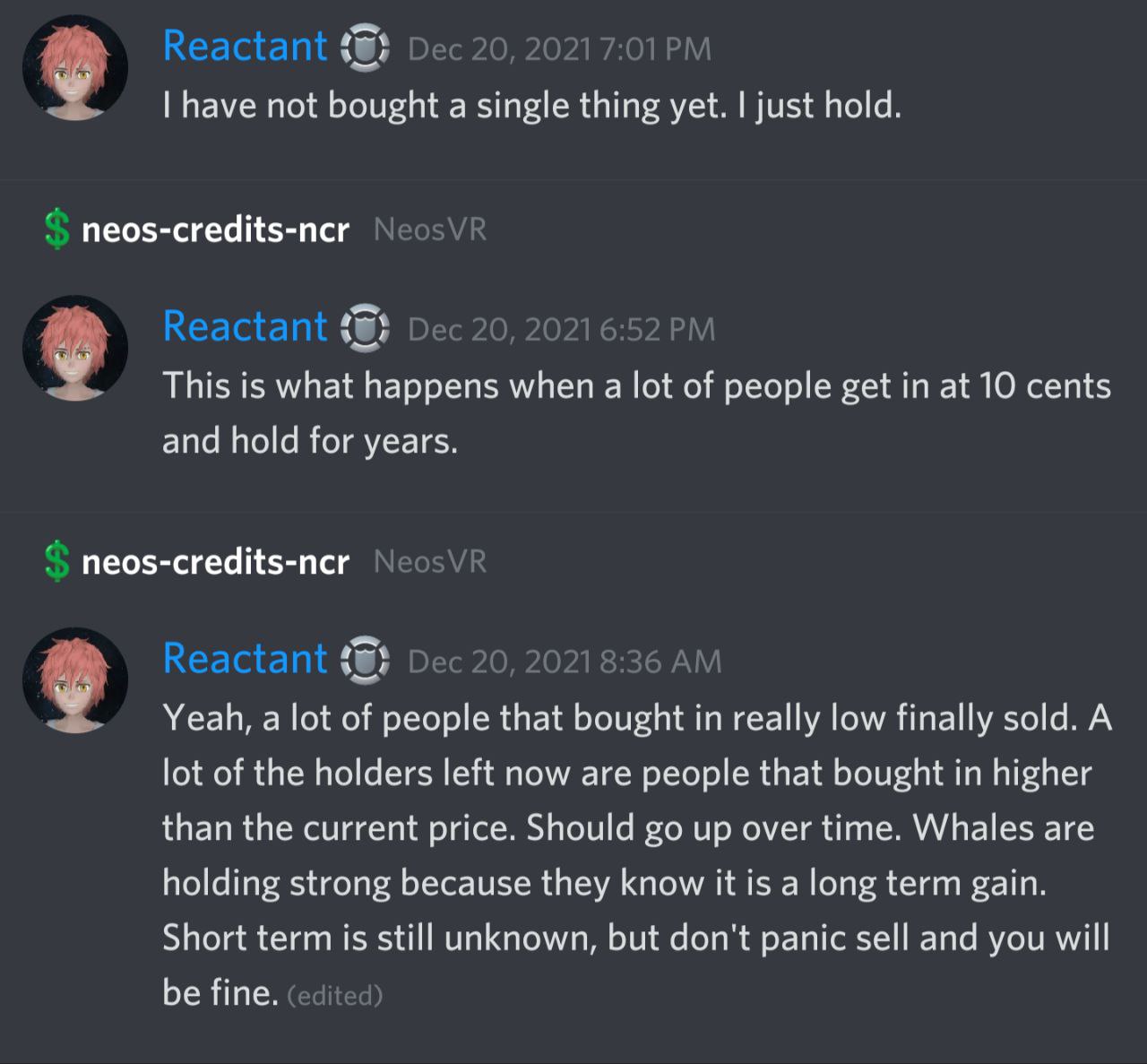Click the dollar emoji icon above the 6:52 PM message
1147x1064 pixels.
pos(56,229)
